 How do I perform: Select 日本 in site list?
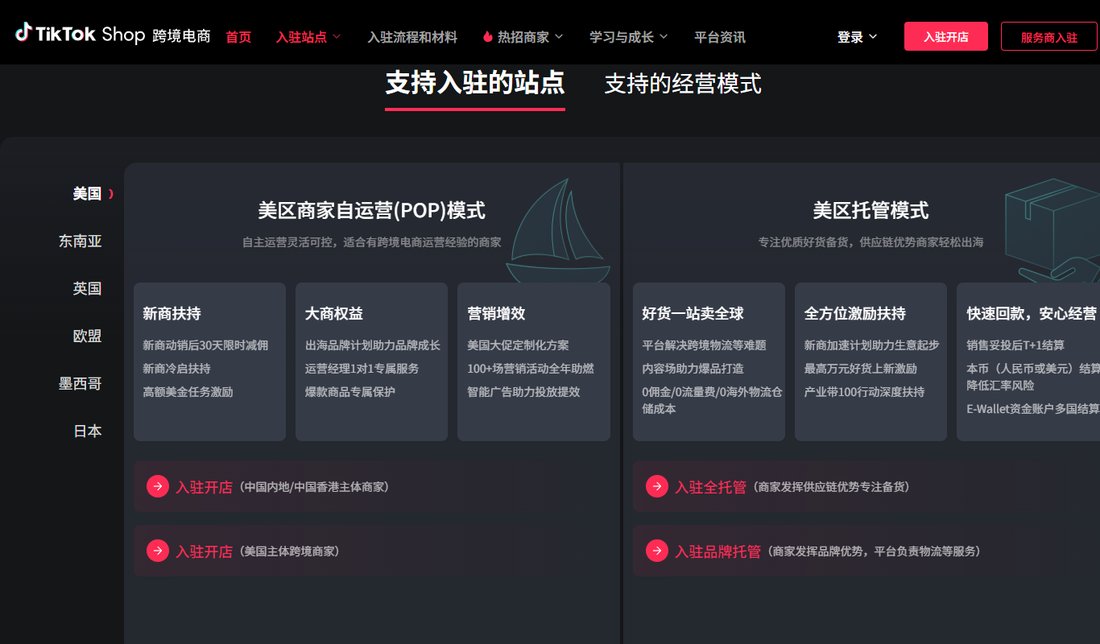pyautogui.click(x=87, y=431)
